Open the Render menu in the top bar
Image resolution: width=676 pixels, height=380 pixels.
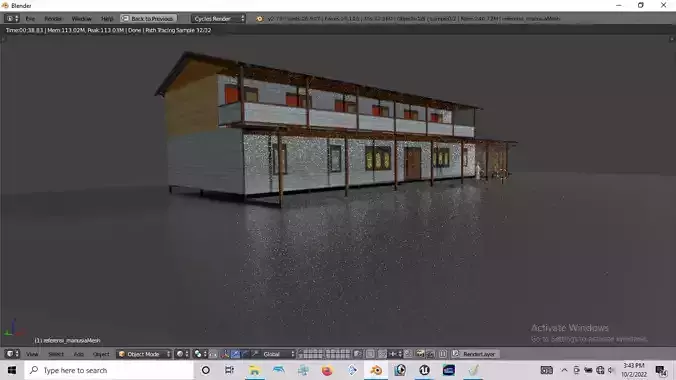click(x=53, y=19)
